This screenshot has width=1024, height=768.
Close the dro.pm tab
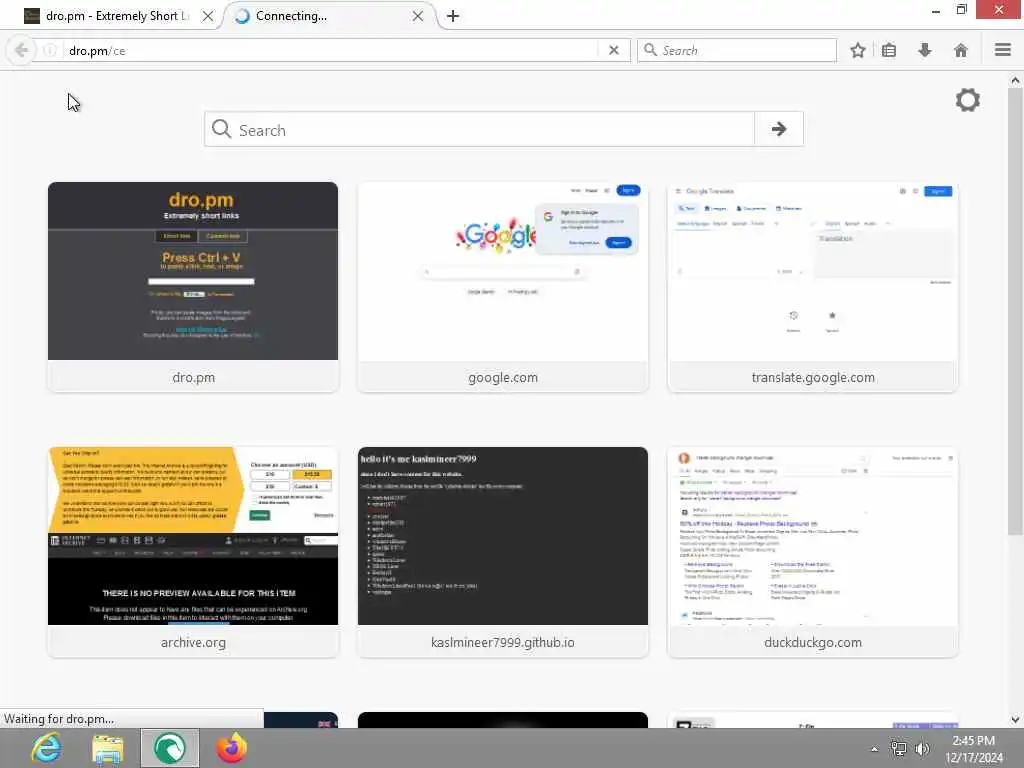click(x=208, y=16)
